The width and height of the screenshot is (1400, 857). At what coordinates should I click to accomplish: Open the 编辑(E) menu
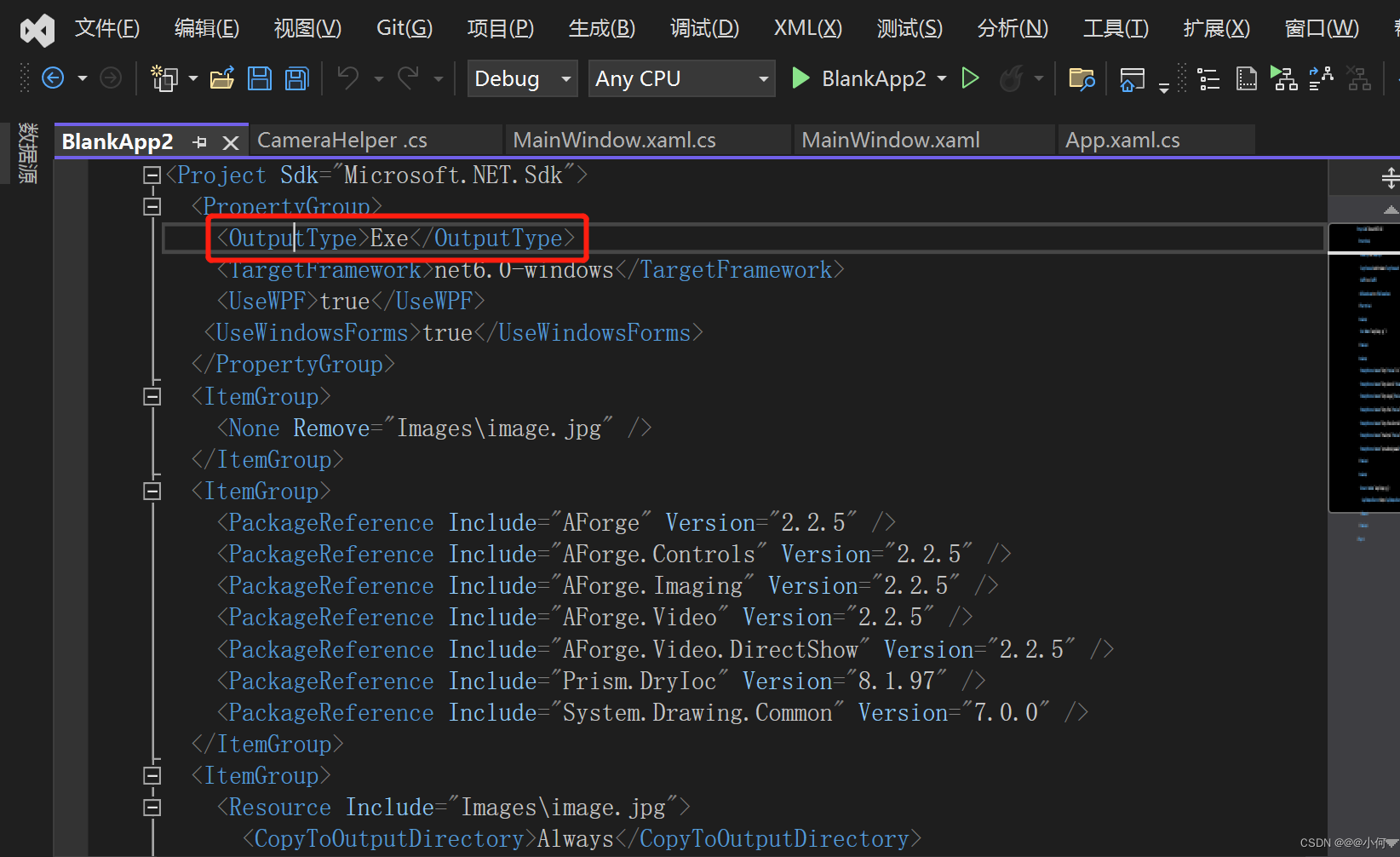click(x=207, y=28)
